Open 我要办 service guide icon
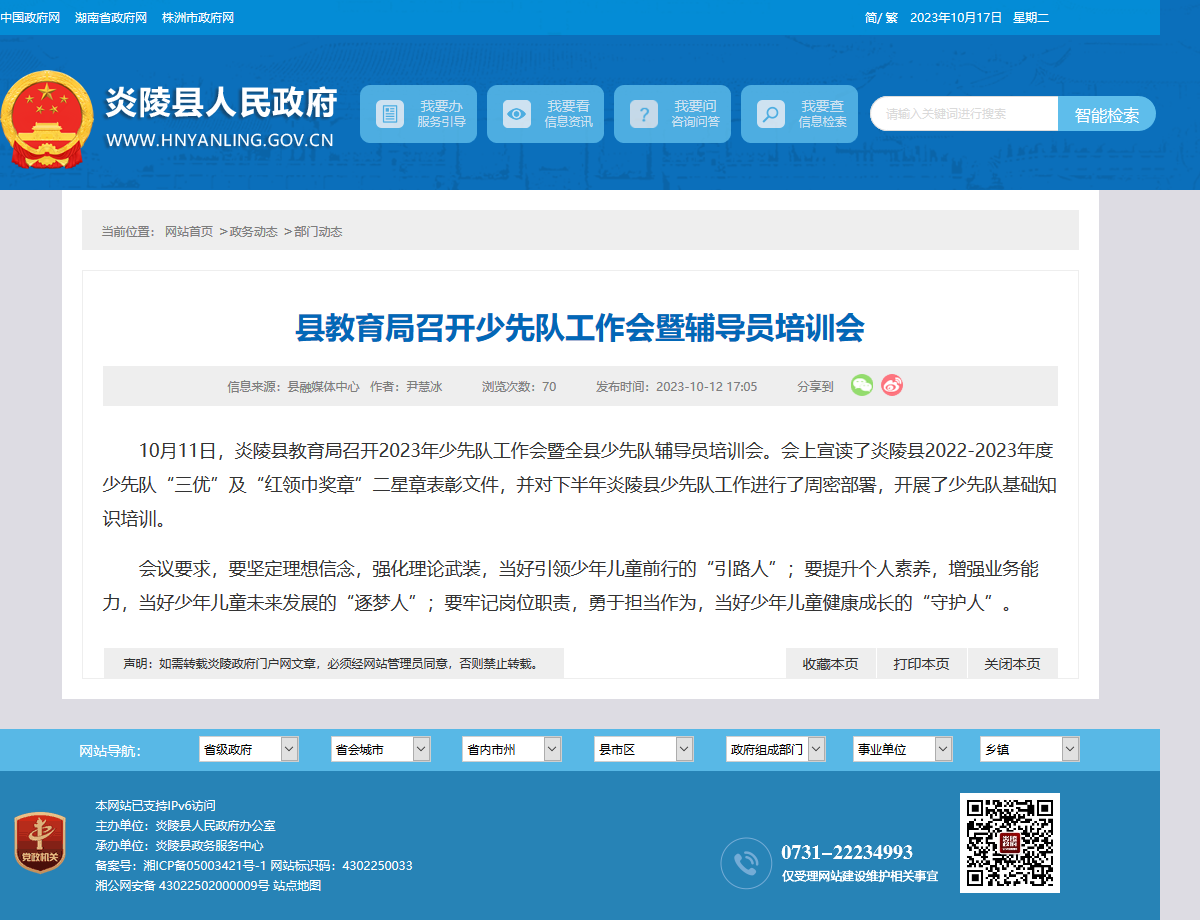 [390, 114]
